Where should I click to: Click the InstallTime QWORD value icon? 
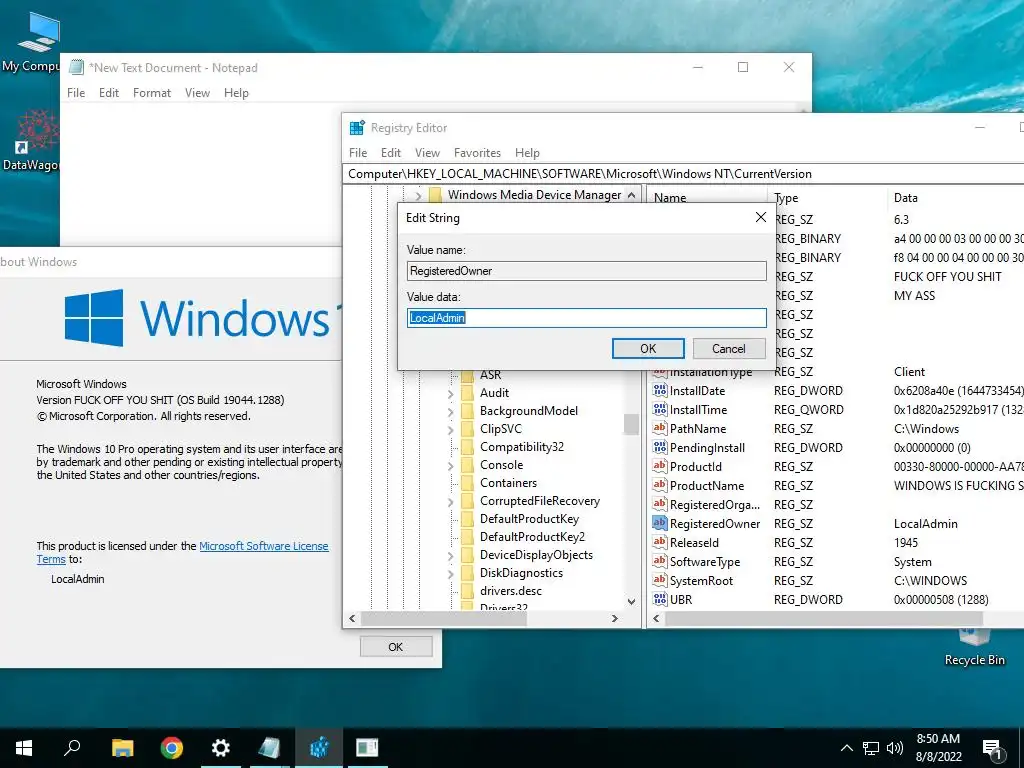click(660, 409)
